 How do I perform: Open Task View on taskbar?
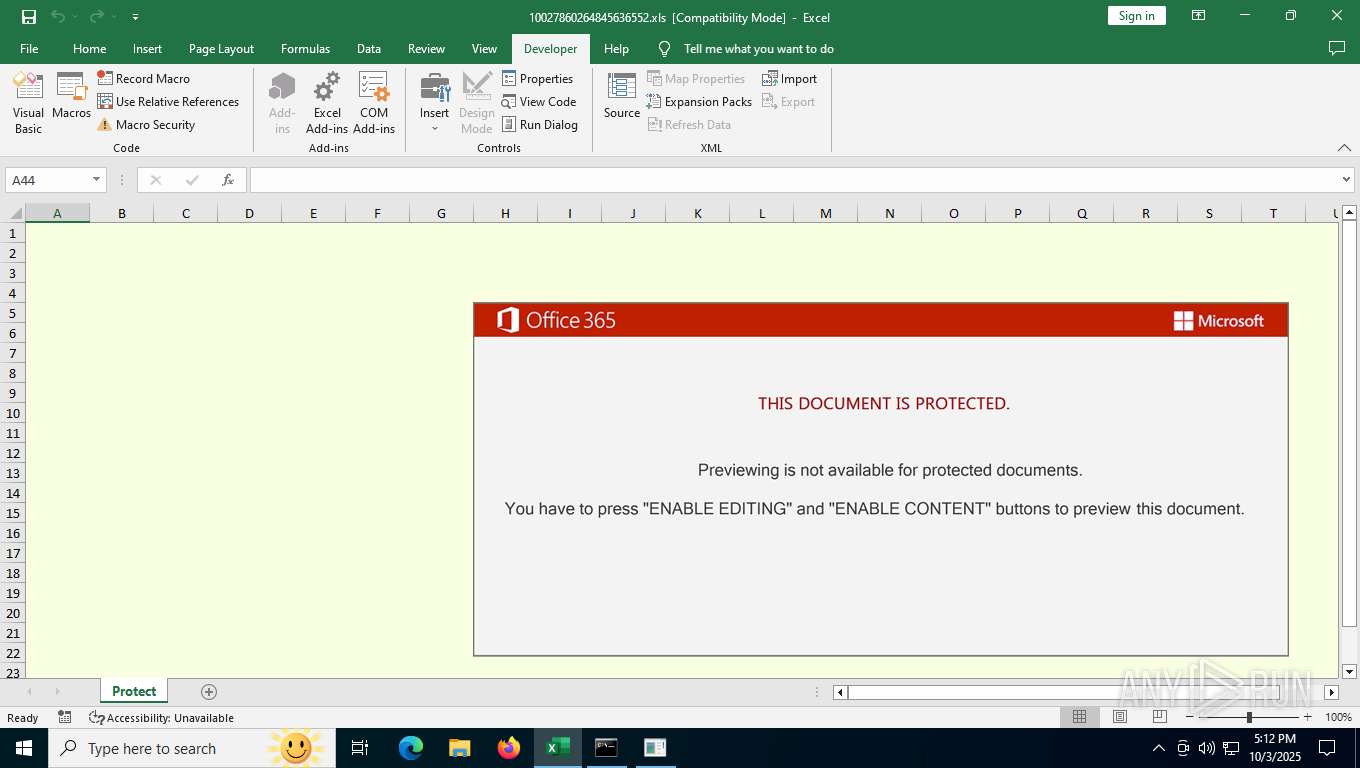(x=360, y=747)
